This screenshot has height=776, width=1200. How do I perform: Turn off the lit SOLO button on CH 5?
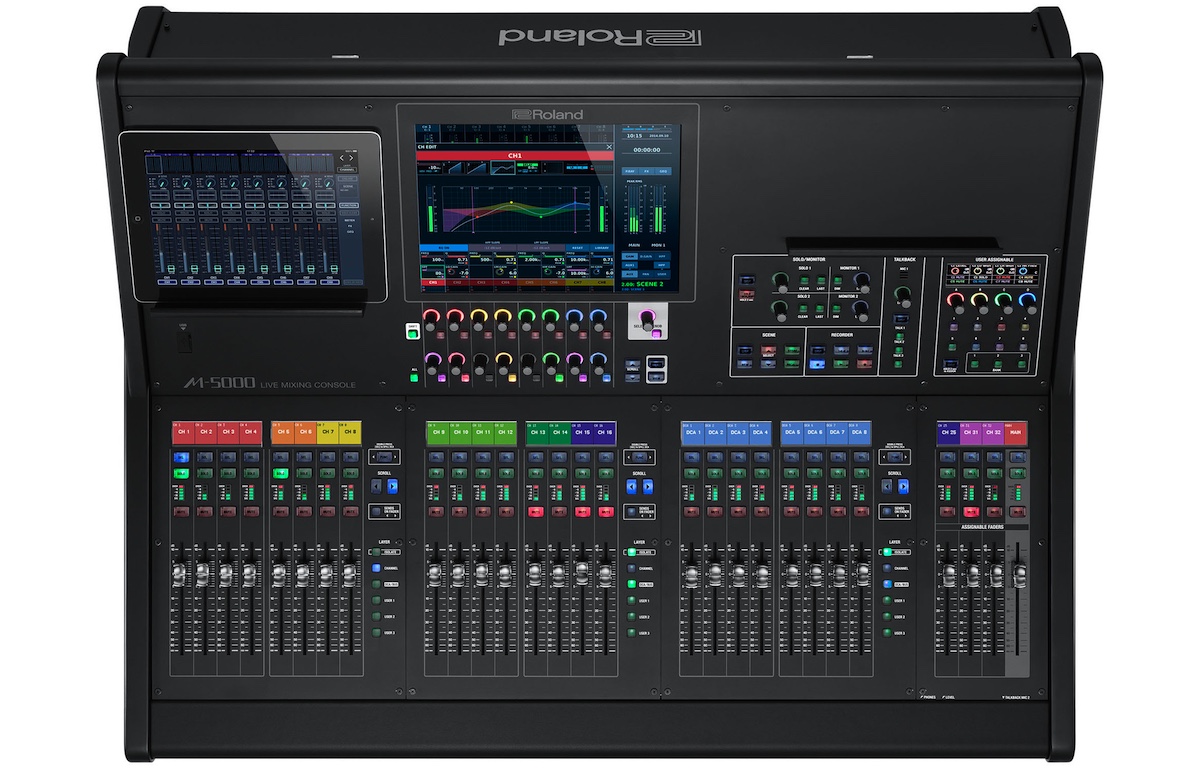coord(282,472)
